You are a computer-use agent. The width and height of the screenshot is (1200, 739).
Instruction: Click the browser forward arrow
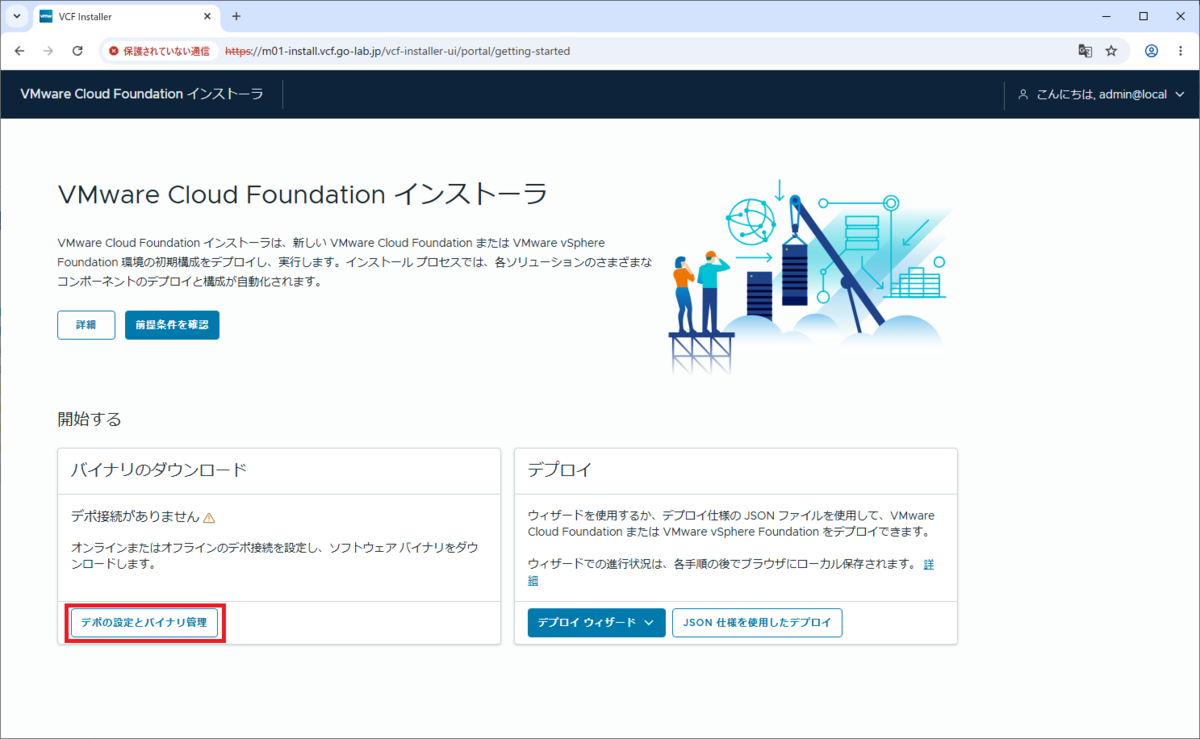tap(48, 50)
